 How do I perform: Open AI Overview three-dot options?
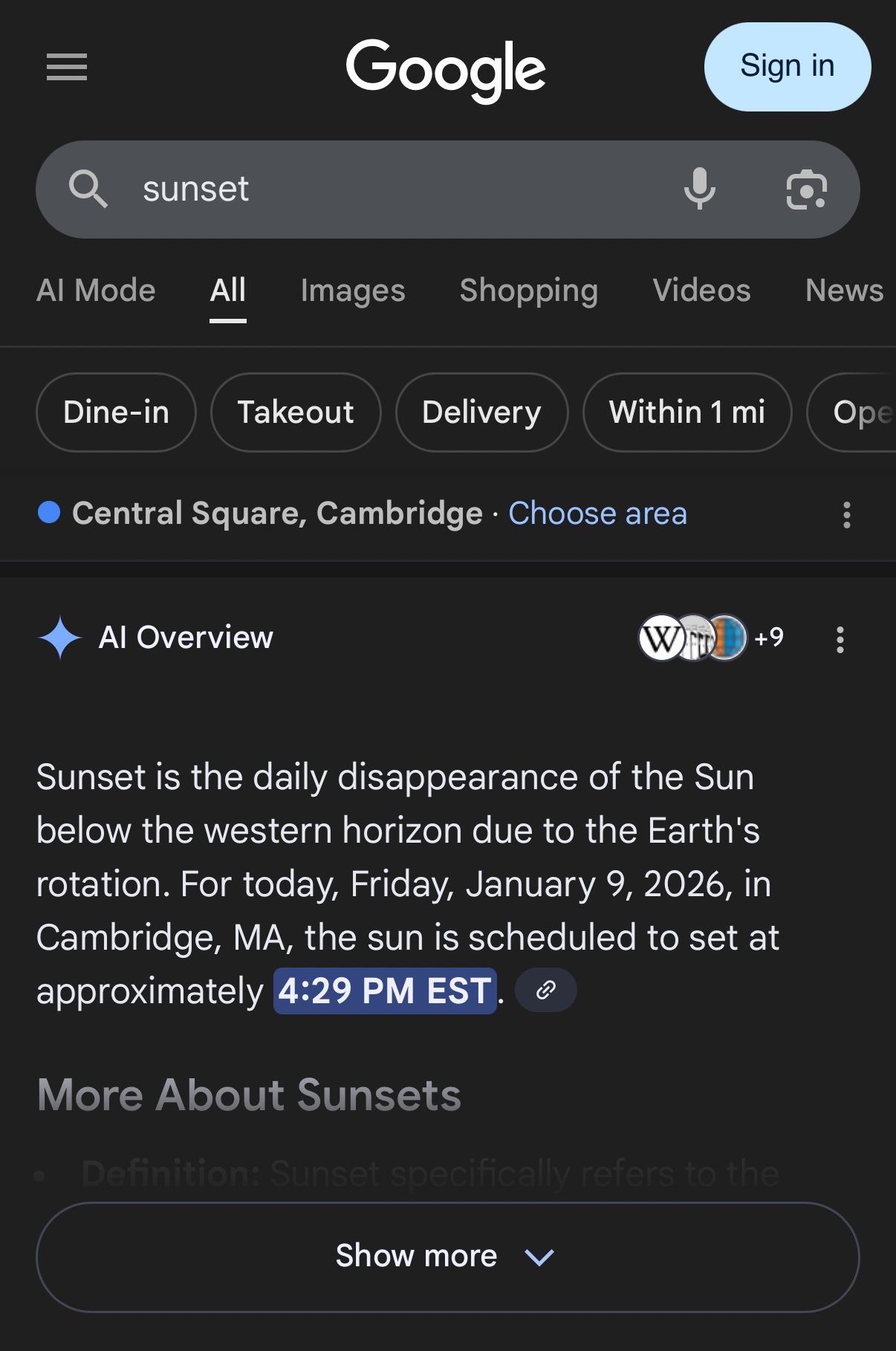[840, 639]
